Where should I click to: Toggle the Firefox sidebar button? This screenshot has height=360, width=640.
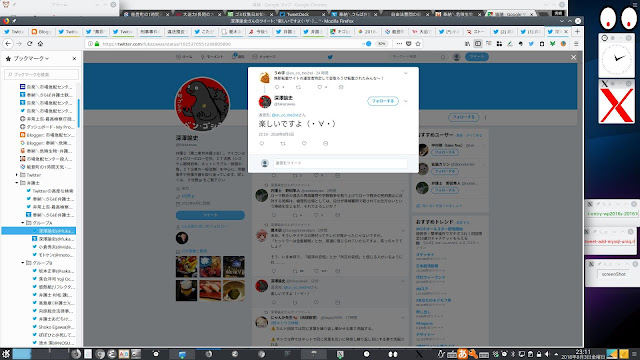pyautogui.click(x=478, y=44)
